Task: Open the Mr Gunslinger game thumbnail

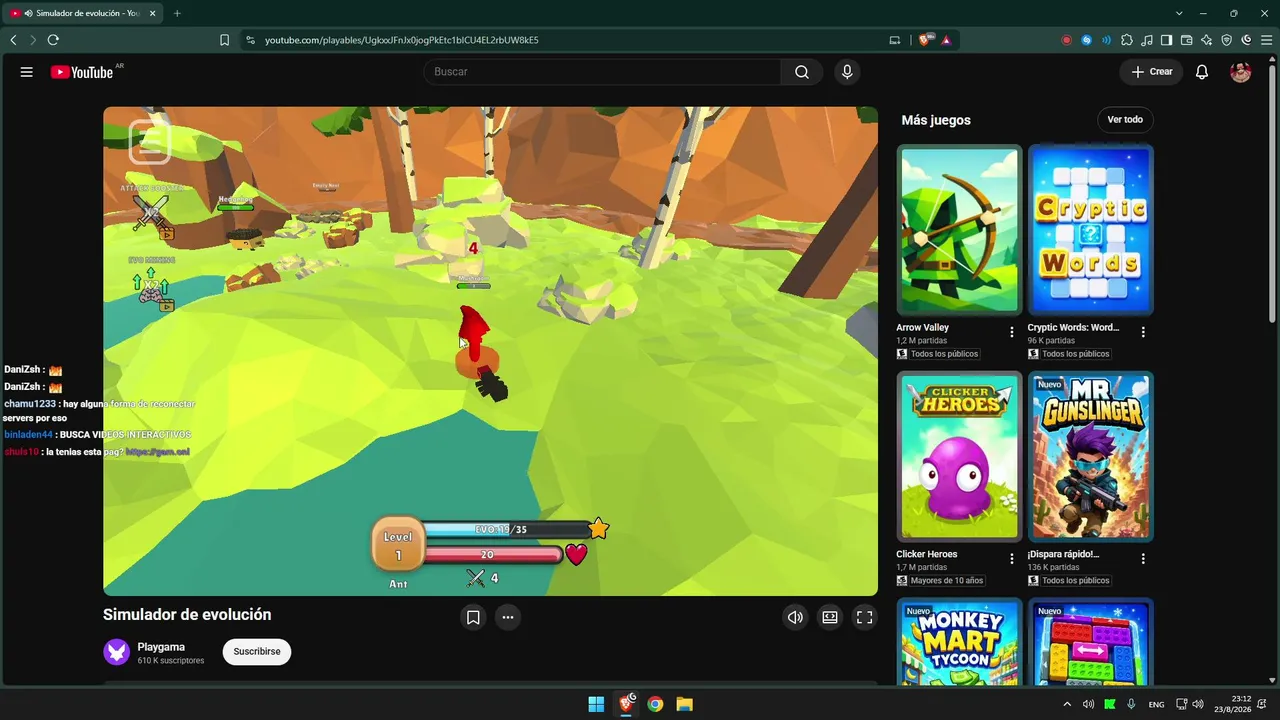Action: point(1090,457)
